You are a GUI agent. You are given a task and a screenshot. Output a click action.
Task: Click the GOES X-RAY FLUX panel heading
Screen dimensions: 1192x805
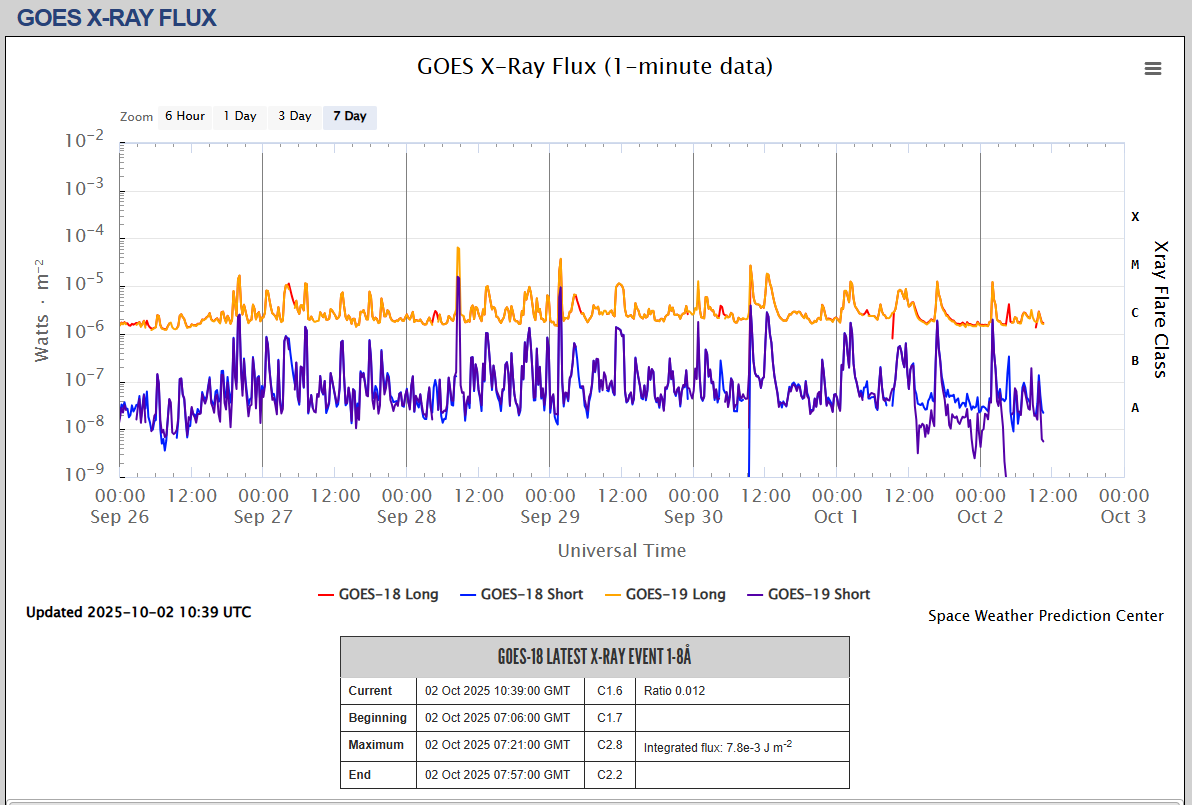(x=117, y=17)
